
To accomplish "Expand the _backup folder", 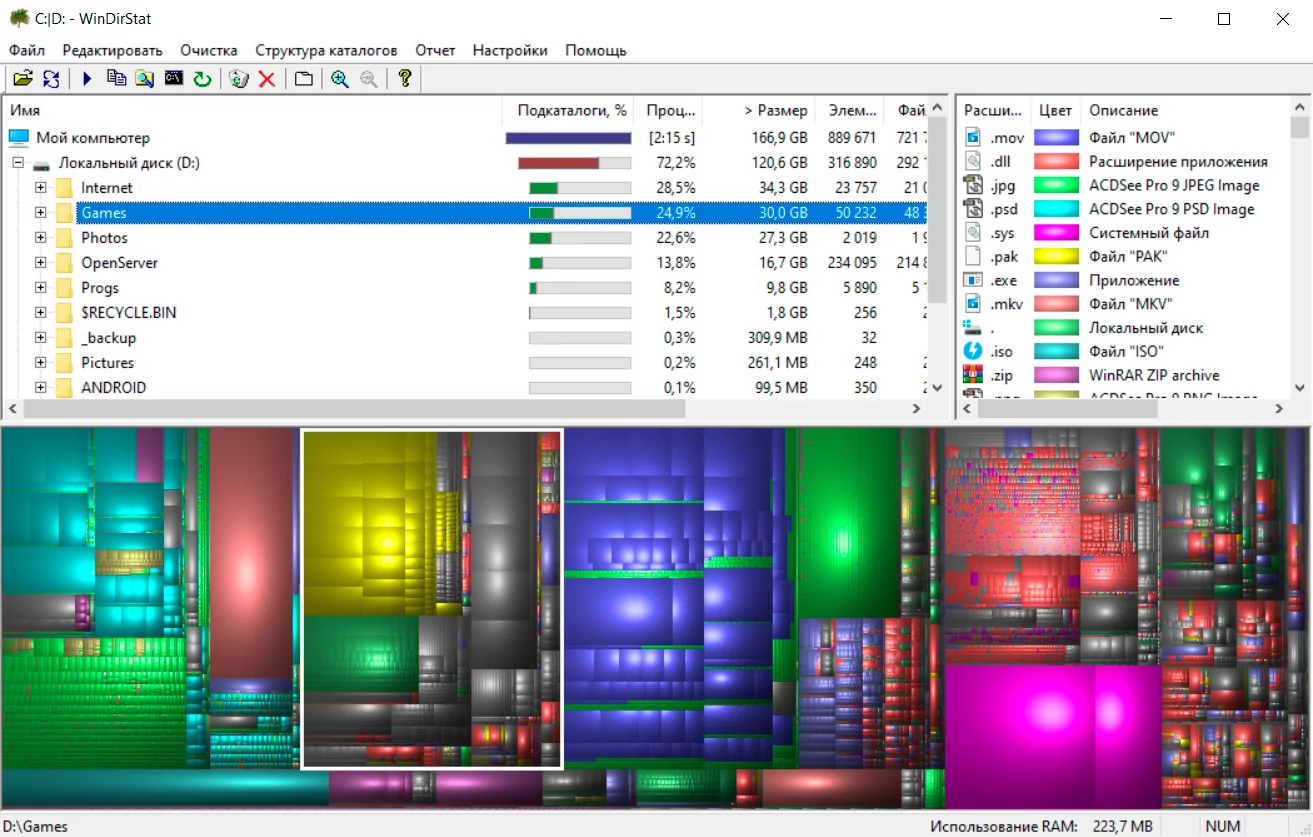I will tap(40, 338).
